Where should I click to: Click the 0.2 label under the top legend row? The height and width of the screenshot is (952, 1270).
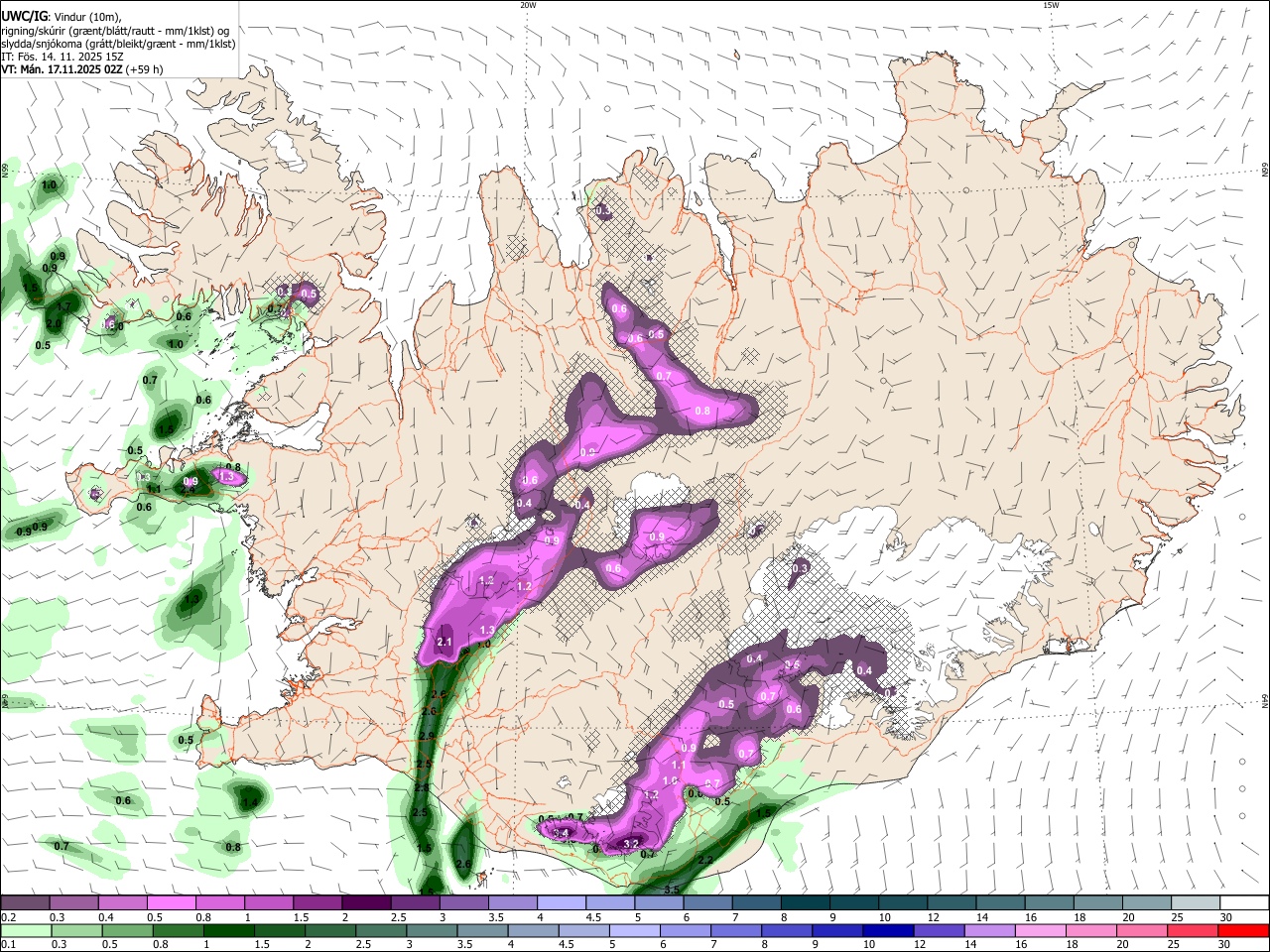click(8, 917)
